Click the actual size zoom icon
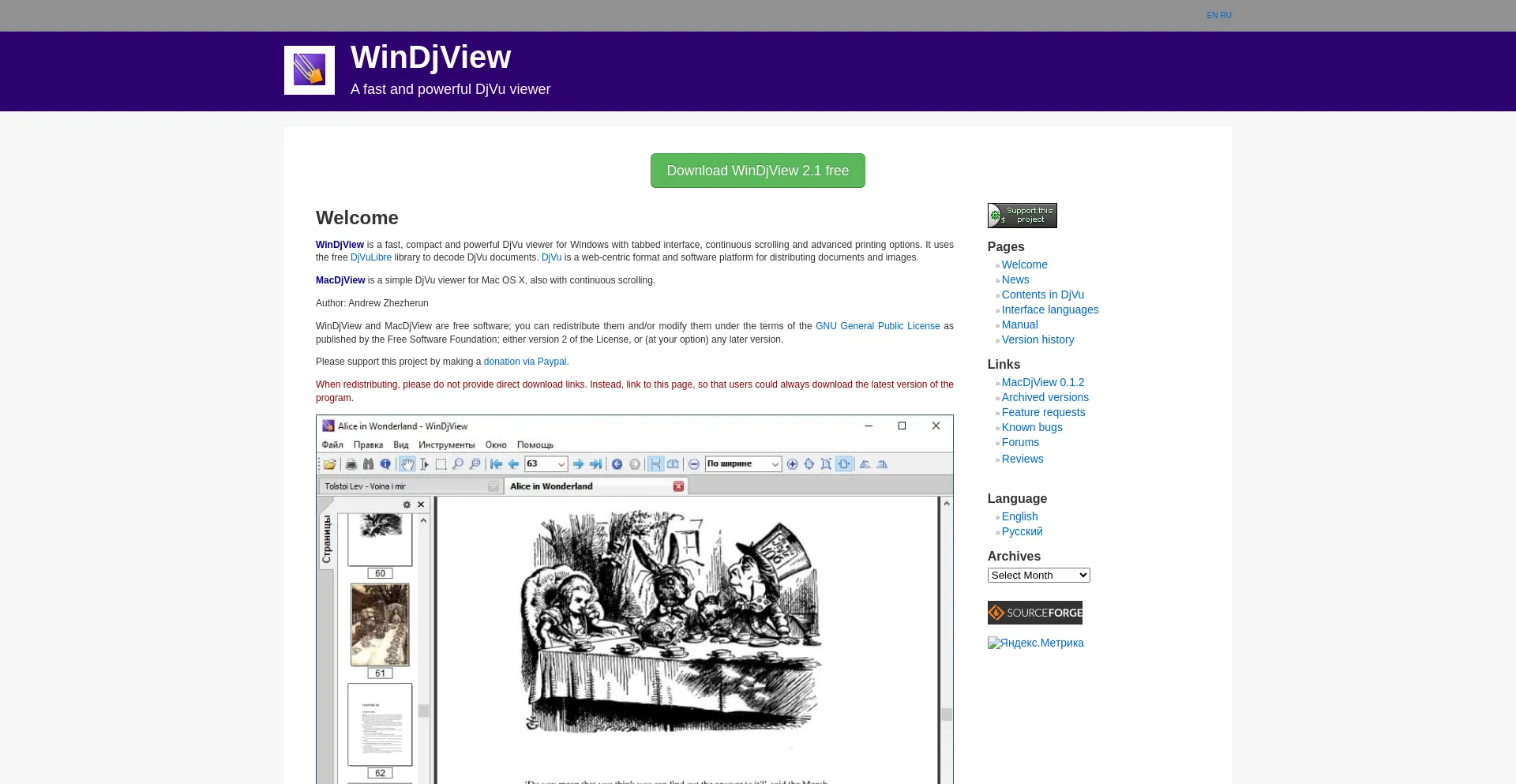This screenshot has height=784, width=1516. tap(826, 464)
